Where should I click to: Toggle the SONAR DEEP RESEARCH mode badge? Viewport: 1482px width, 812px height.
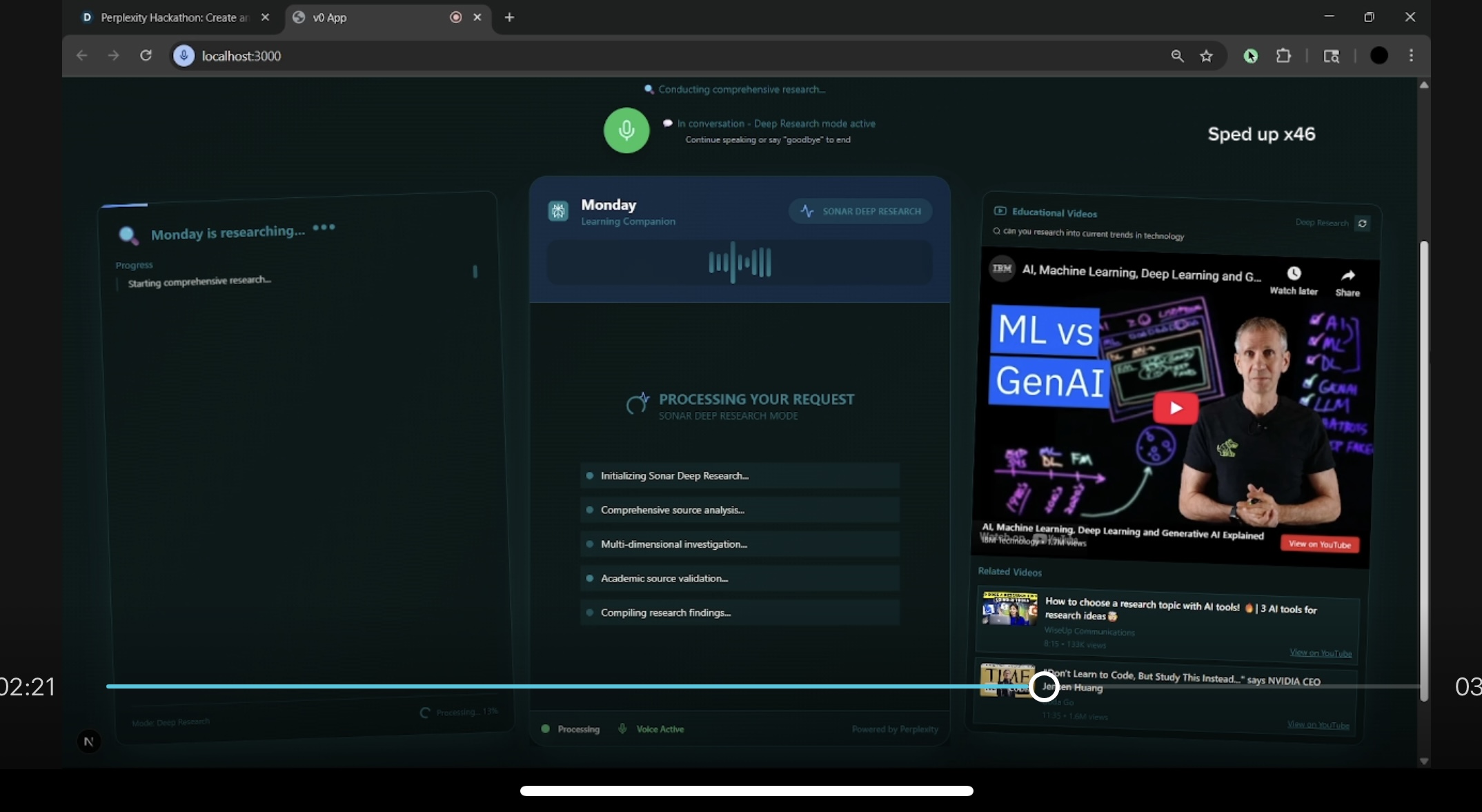pyautogui.click(x=860, y=211)
